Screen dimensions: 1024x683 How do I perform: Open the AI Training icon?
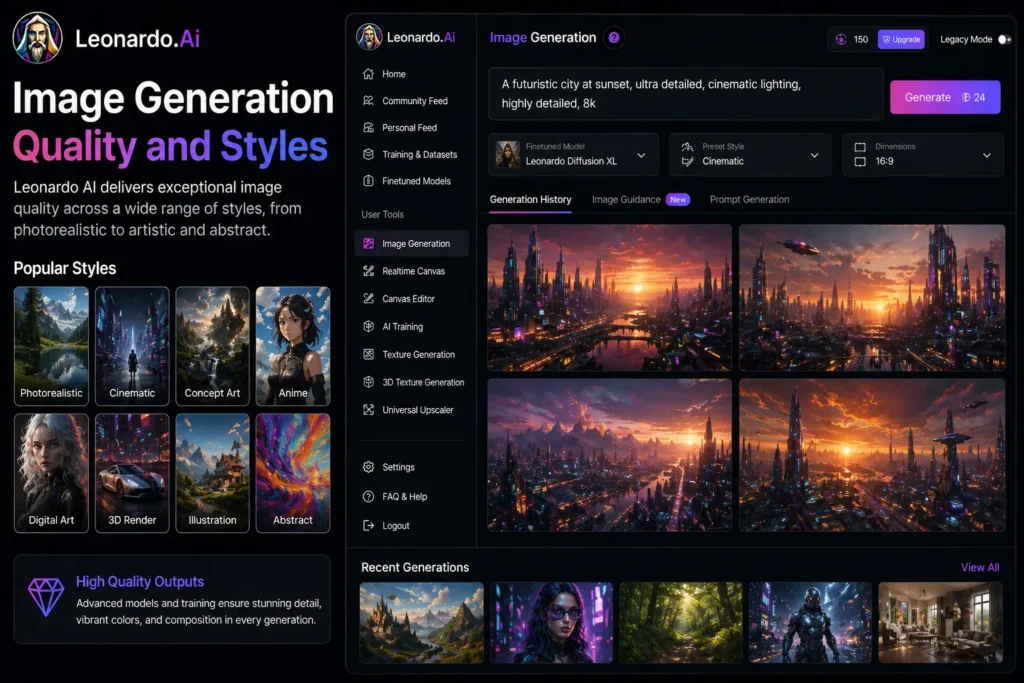pos(368,326)
